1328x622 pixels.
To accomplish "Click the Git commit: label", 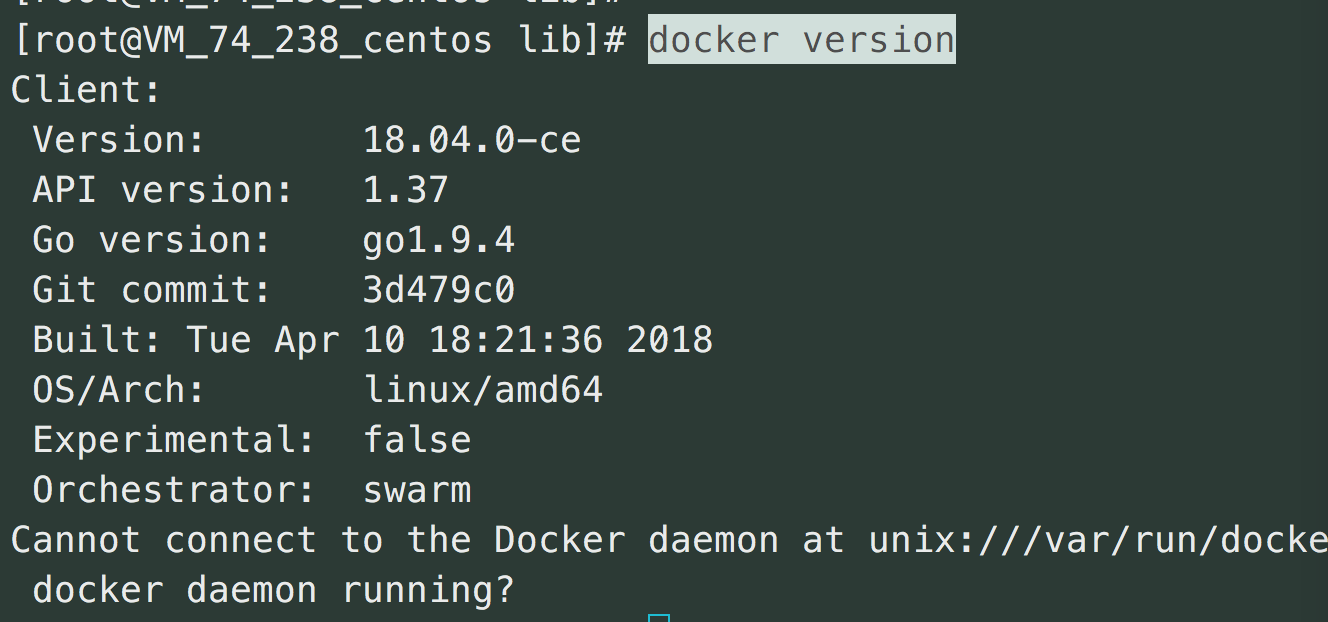I will [x=152, y=290].
